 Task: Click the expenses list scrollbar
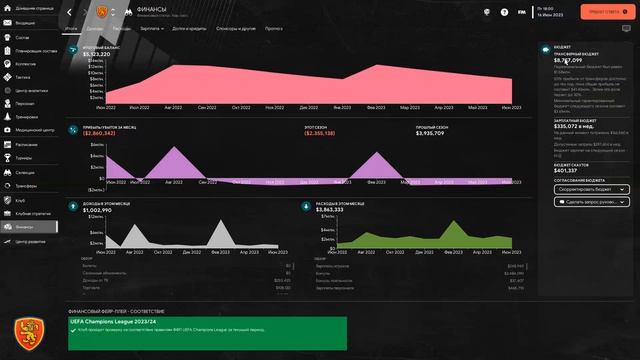(527, 267)
